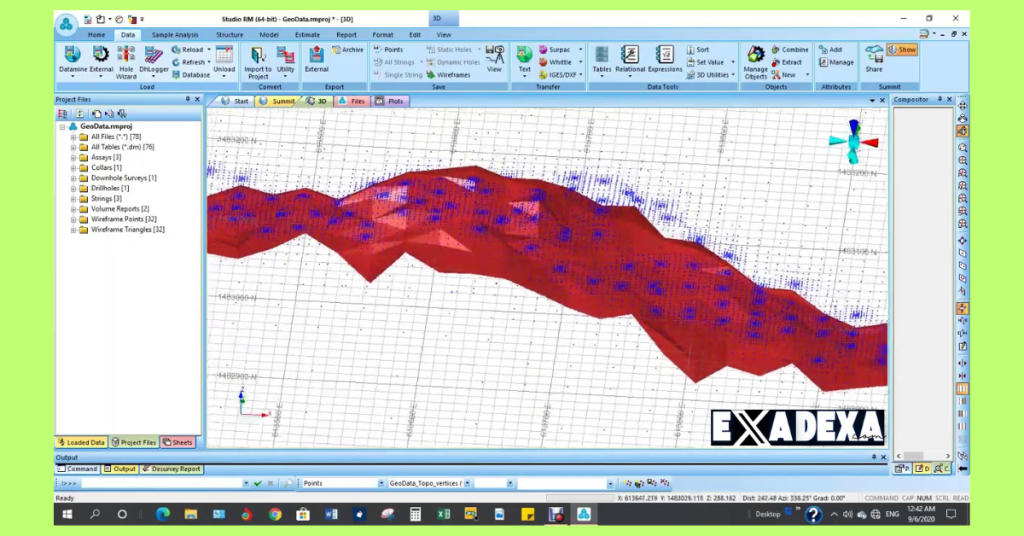Open Microsoft Edge from the taskbar
Viewport: 1024px width, 536px height.
coord(163,514)
